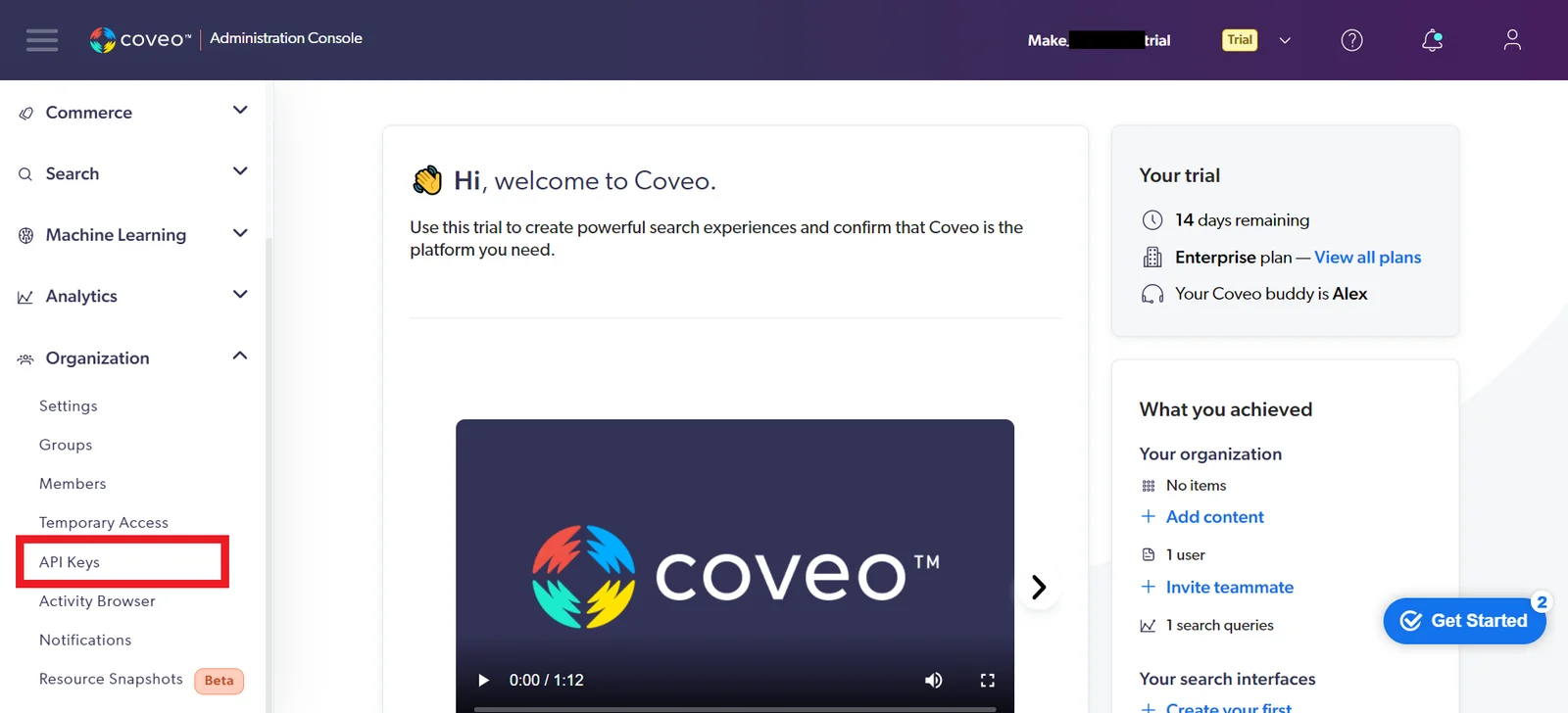The width and height of the screenshot is (1568, 713).
Task: Click the video time 0:00 / 1:12
Action: click(547, 680)
